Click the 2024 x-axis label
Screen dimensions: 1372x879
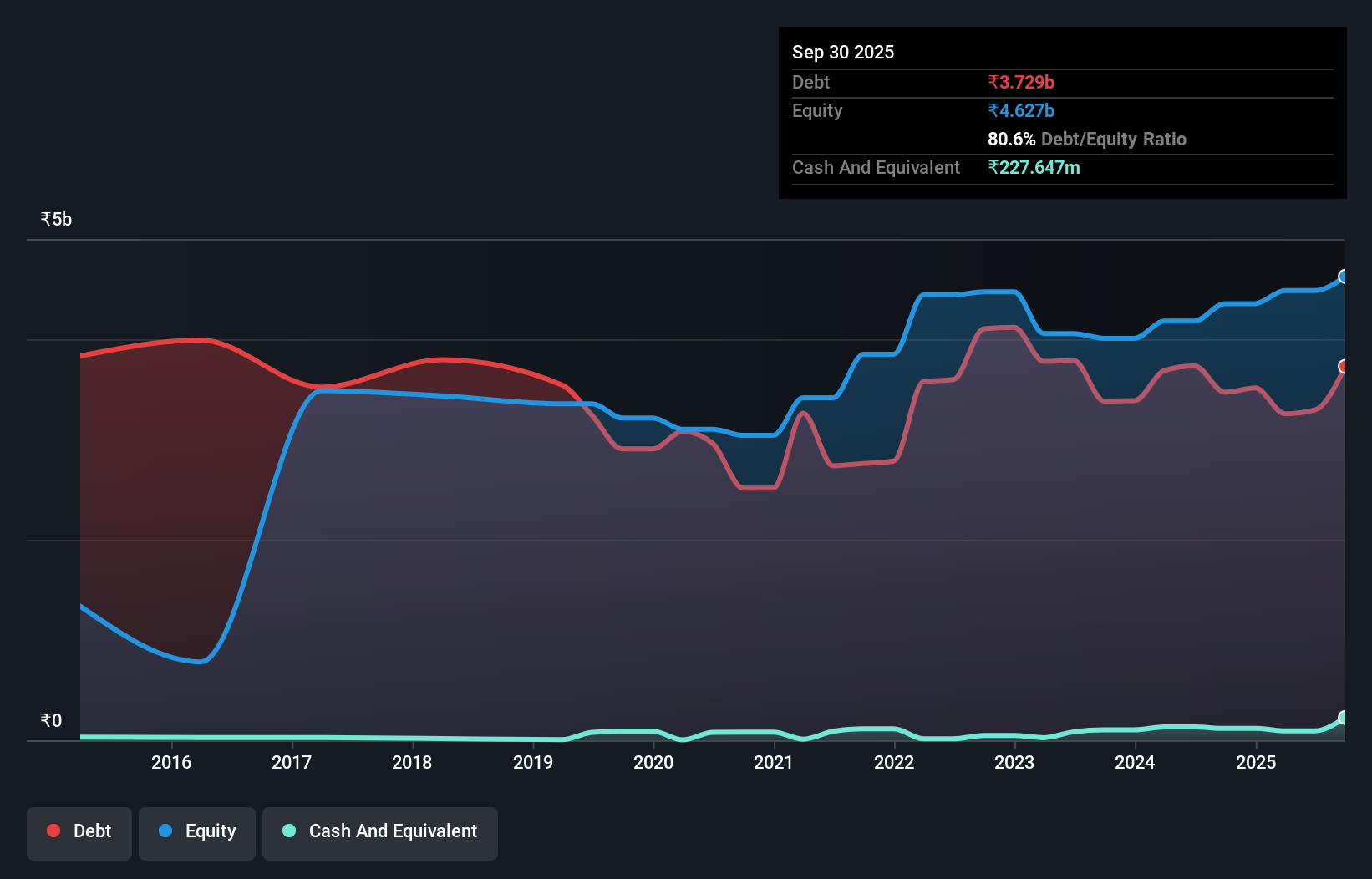point(1135,762)
